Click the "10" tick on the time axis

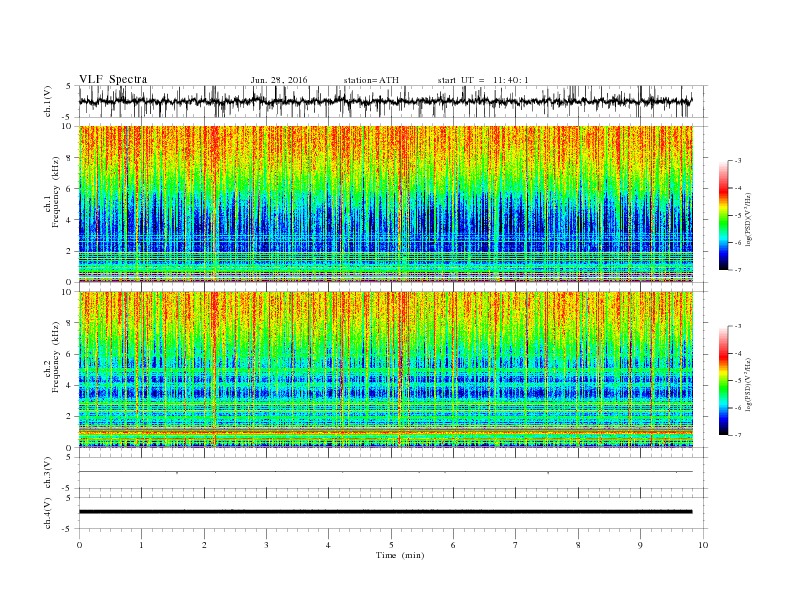tap(703, 545)
